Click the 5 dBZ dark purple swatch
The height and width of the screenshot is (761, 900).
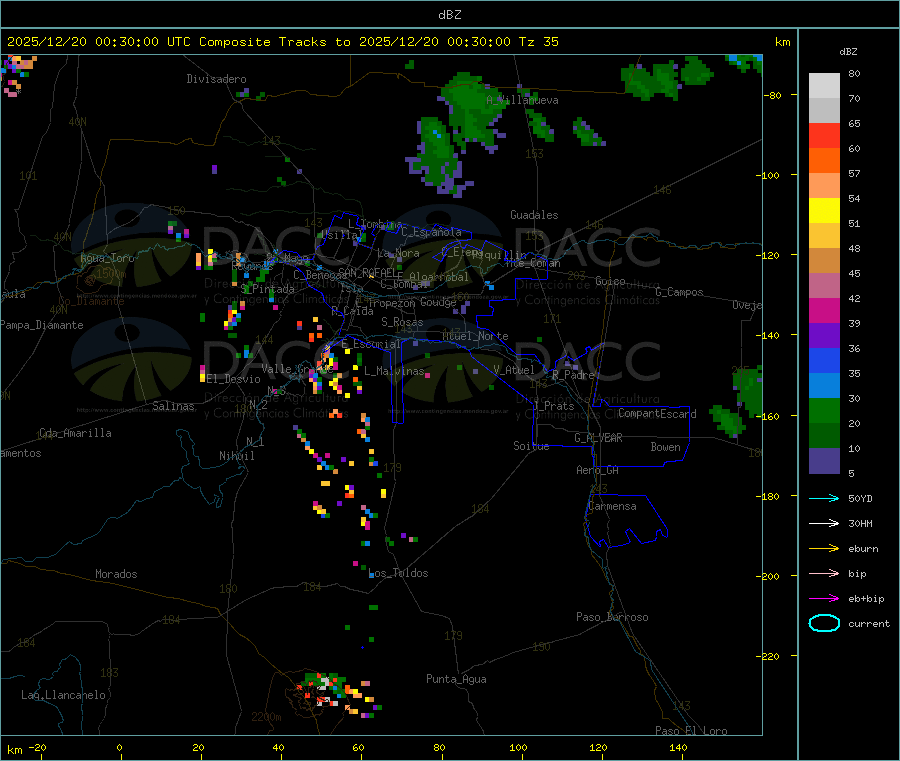click(824, 461)
